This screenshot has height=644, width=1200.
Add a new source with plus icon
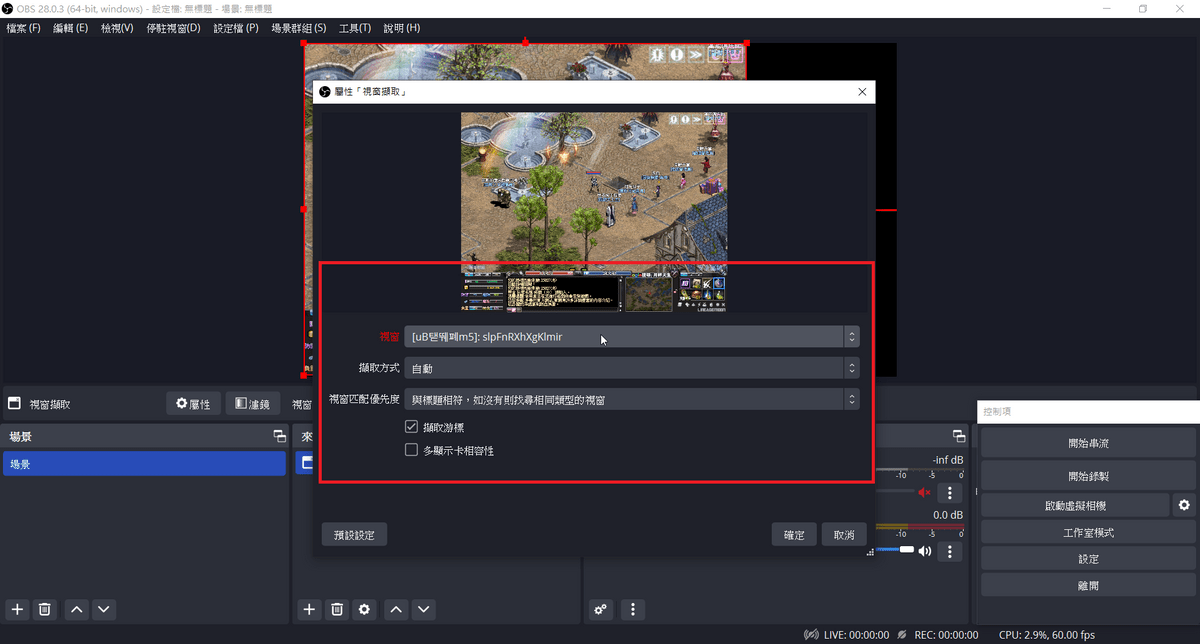(x=309, y=609)
